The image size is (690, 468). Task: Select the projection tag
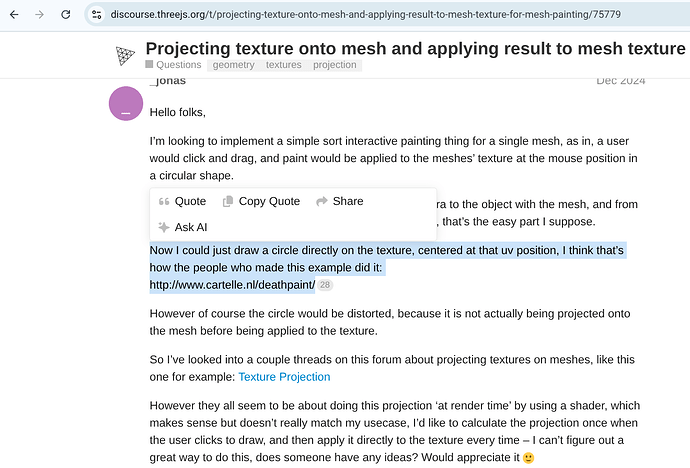point(334,65)
